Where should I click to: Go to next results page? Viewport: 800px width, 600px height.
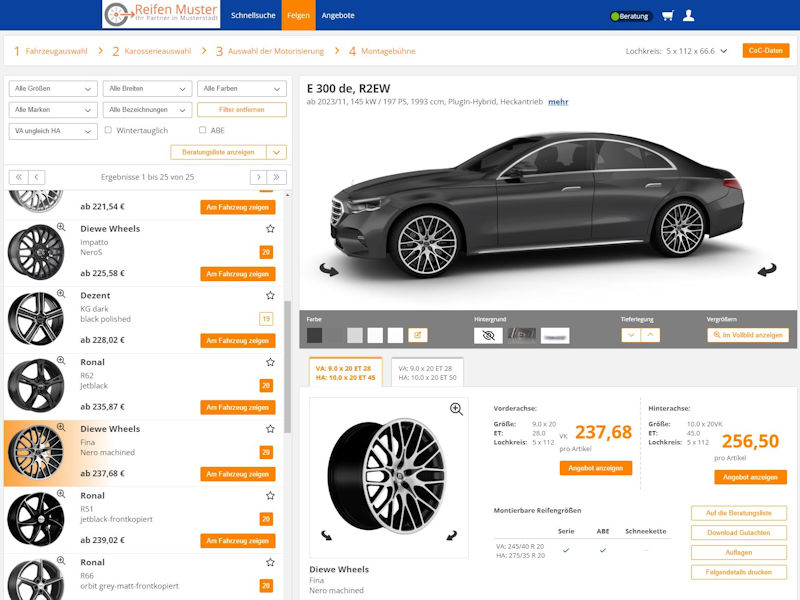coord(259,177)
